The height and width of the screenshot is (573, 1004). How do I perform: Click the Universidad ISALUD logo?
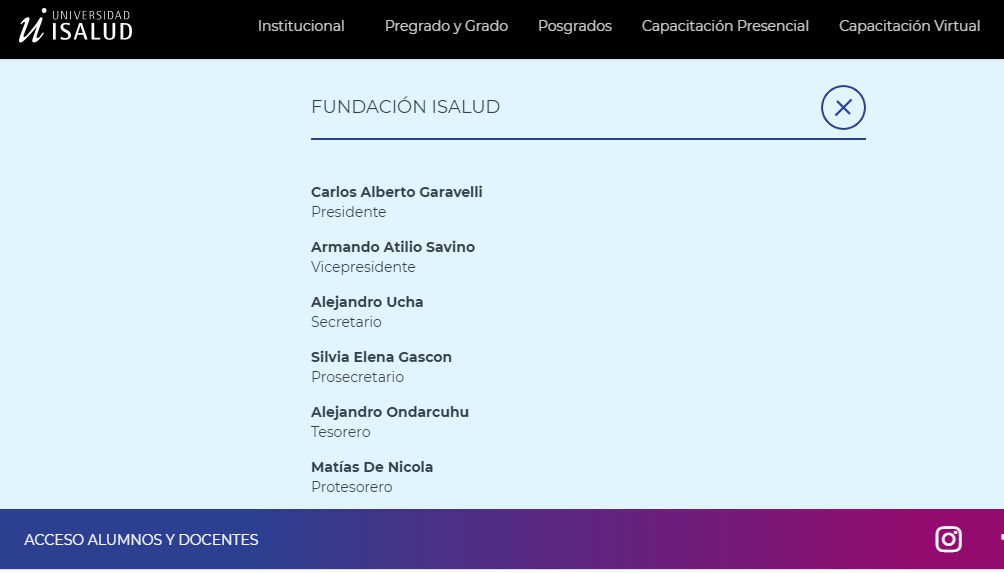(76, 26)
